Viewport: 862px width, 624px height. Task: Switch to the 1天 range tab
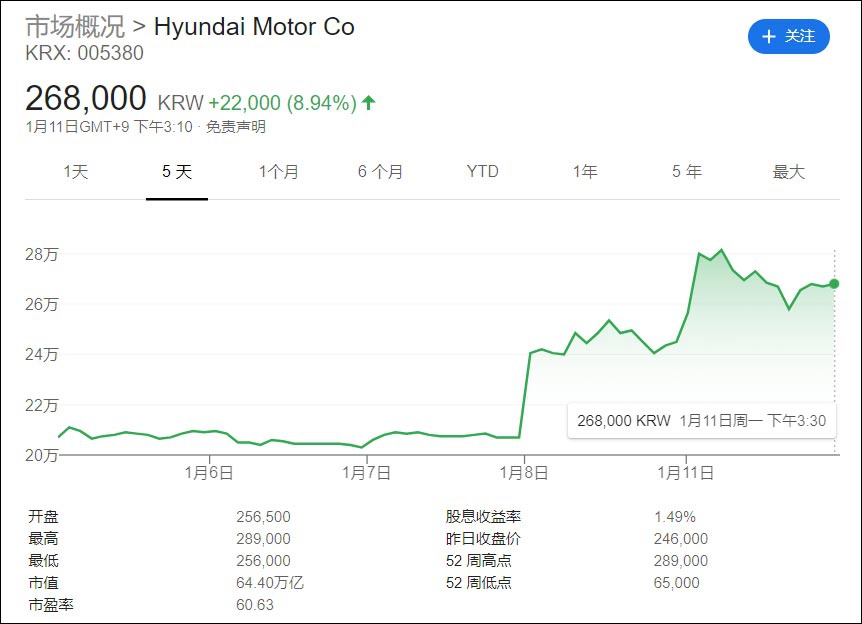76,172
